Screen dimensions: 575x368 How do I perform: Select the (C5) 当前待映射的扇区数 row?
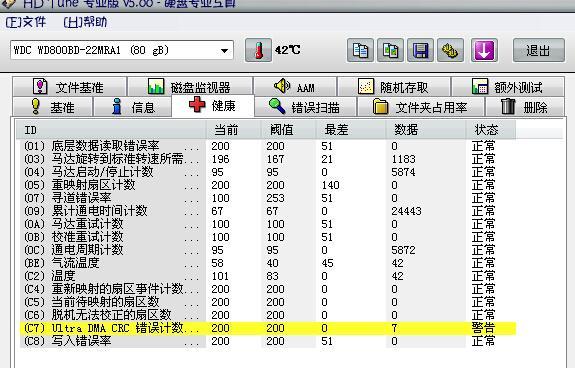[268, 302]
